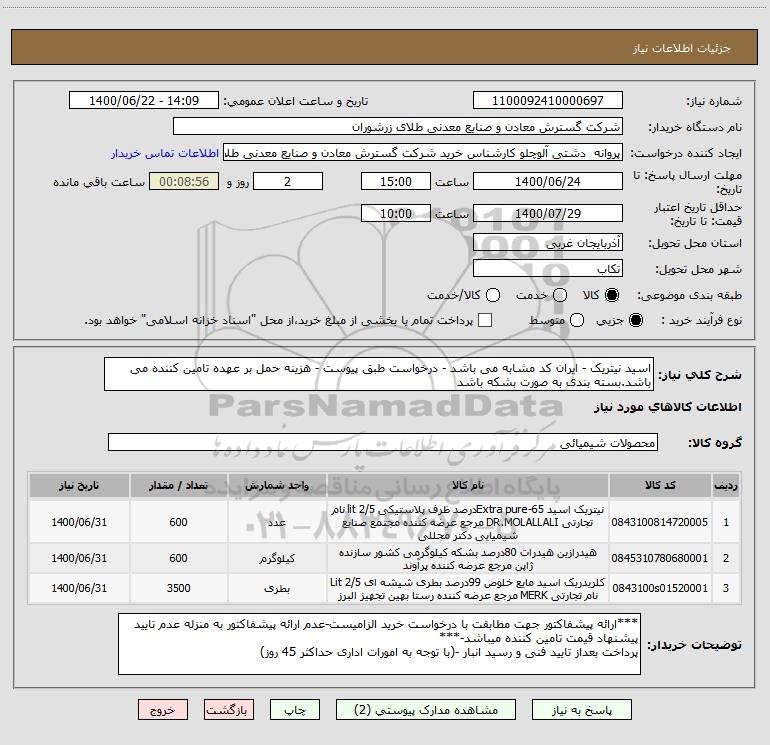Click date 1400/06/31 in row 3

pyautogui.click(x=79, y=588)
